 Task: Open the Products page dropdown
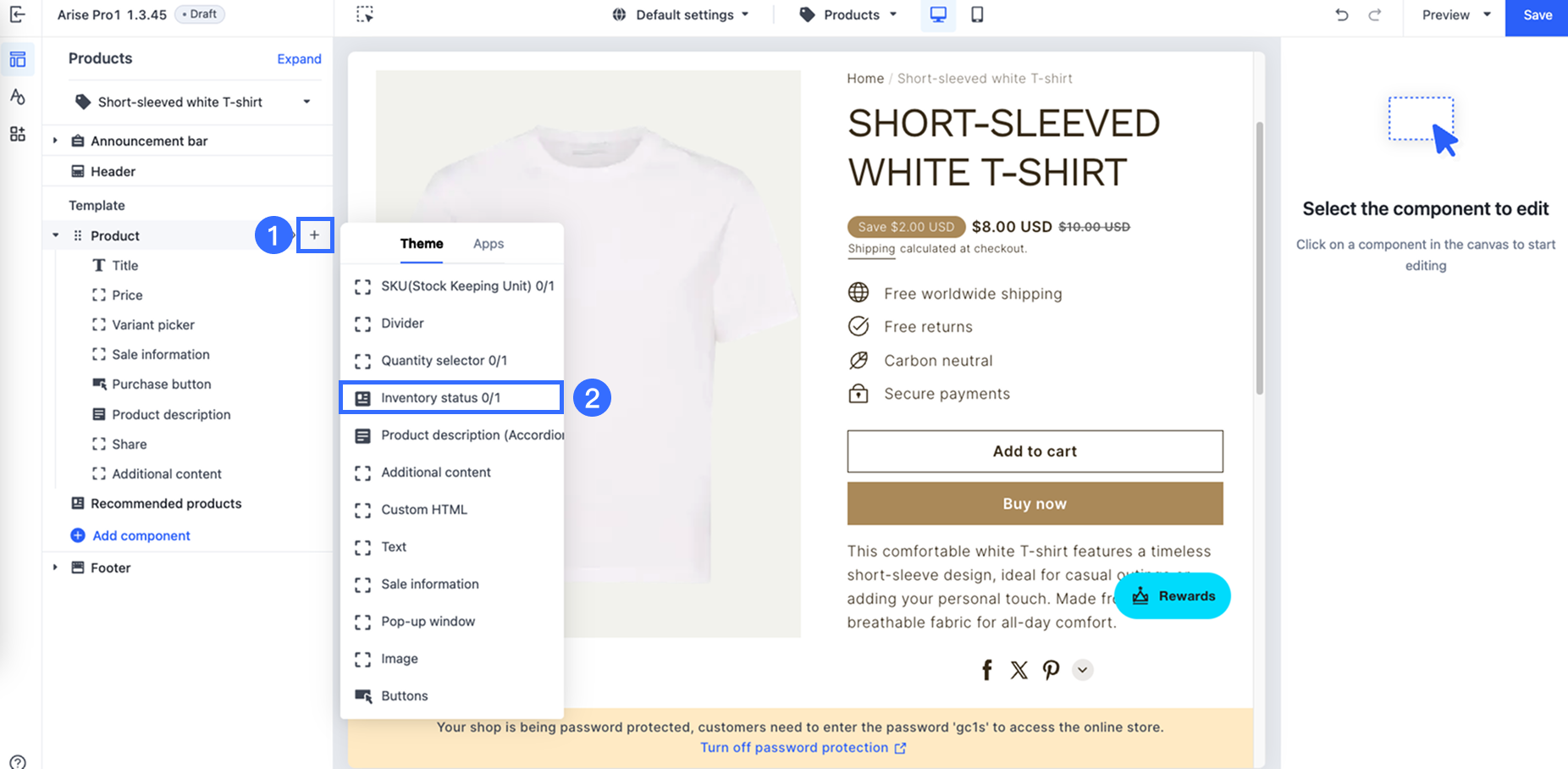coord(848,14)
